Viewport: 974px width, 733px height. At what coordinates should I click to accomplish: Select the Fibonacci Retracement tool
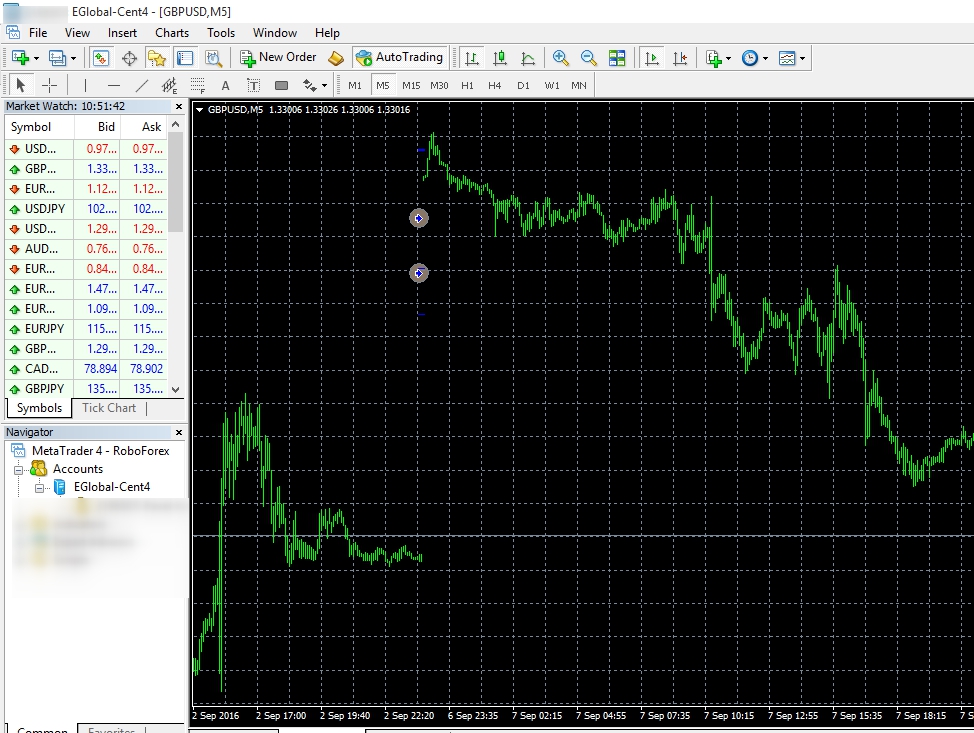click(198, 85)
